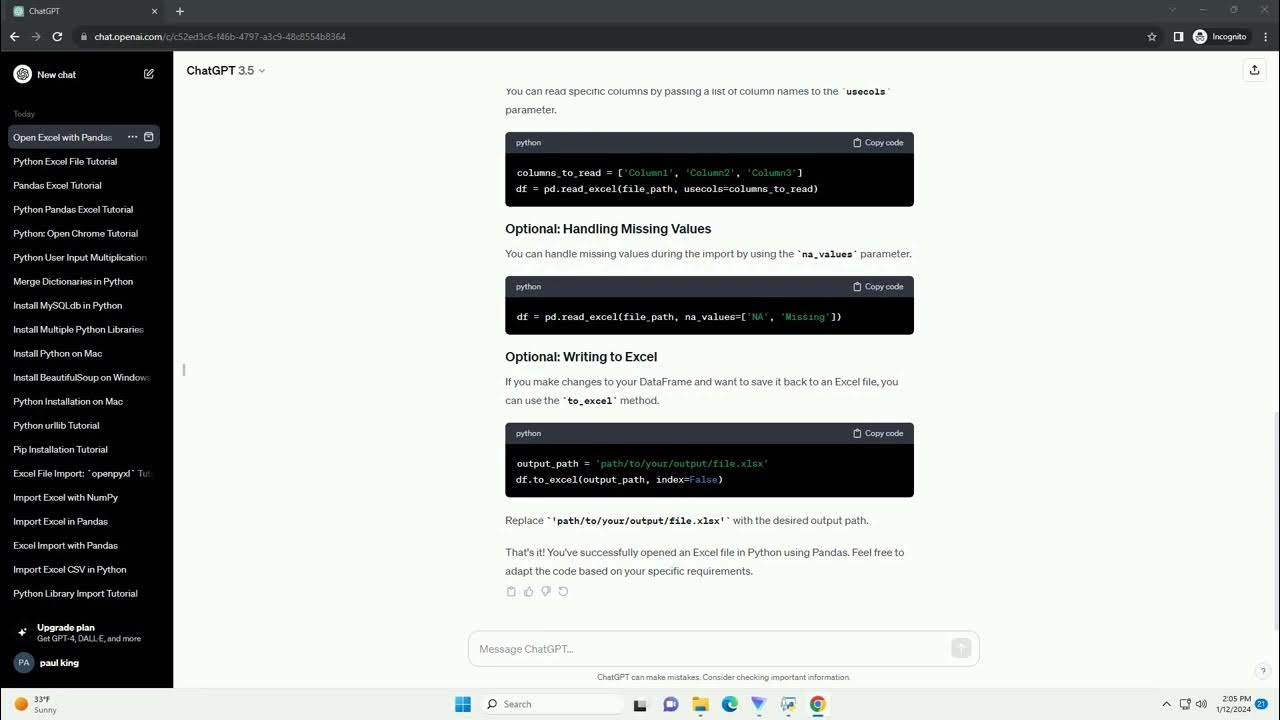Open the Chrome three-dot menu

coord(1265,36)
